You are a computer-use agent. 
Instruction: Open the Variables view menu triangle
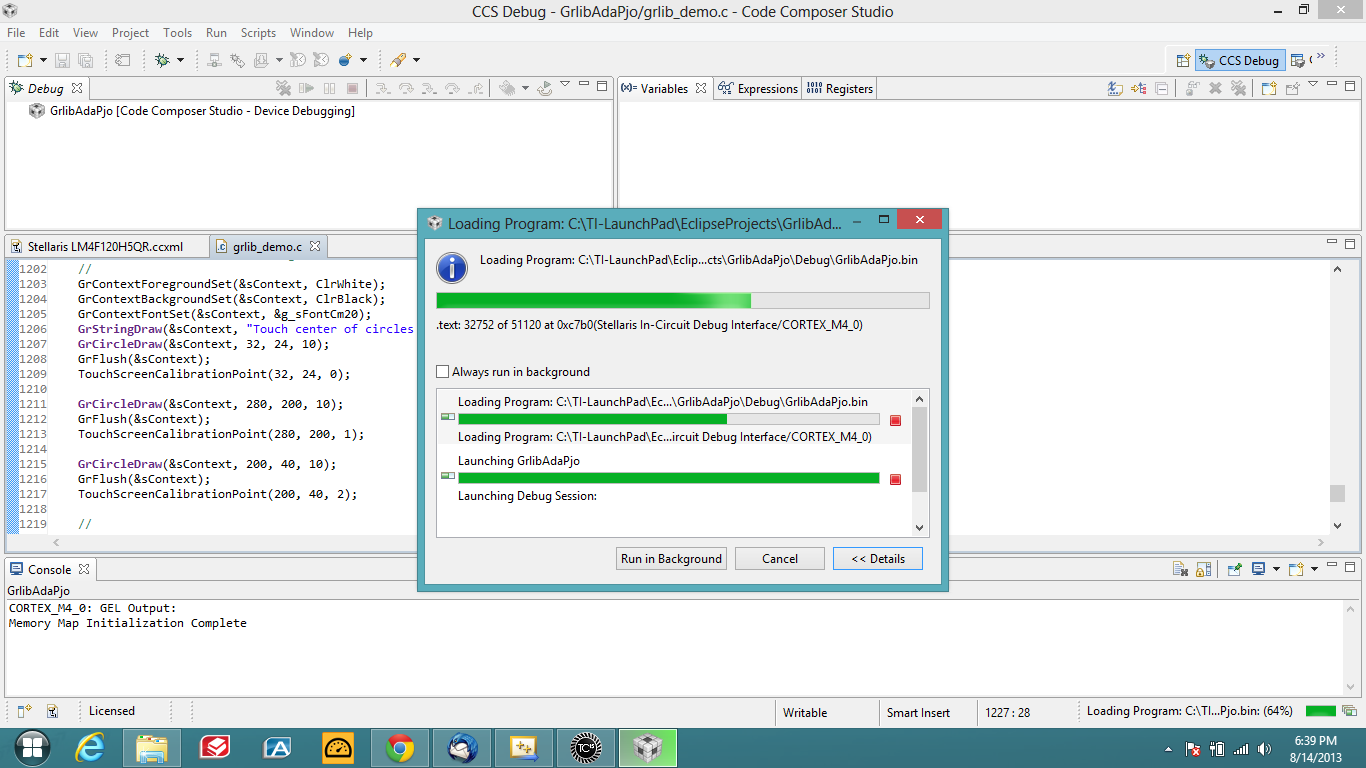pos(1313,86)
